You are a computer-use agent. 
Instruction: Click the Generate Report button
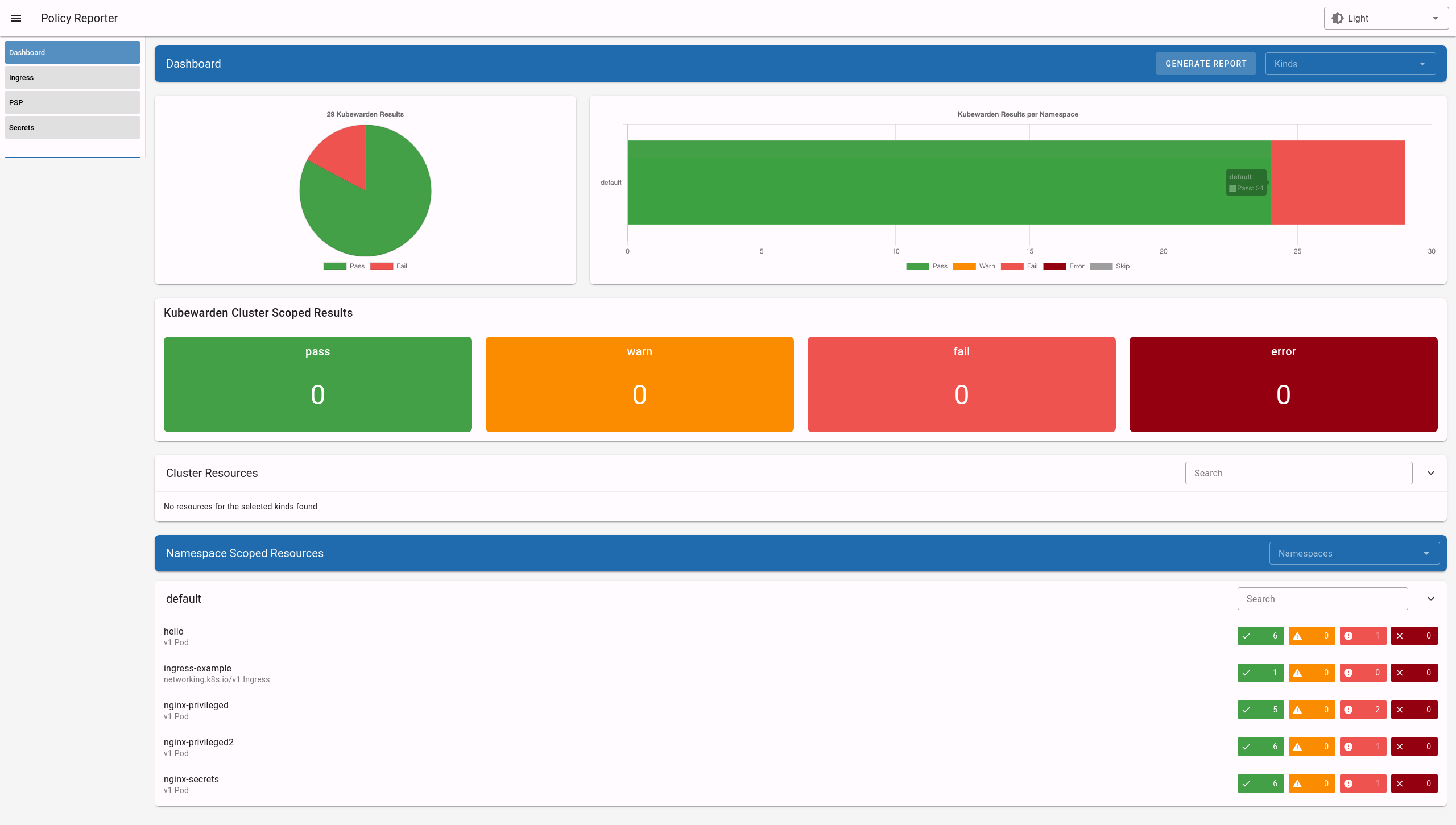coord(1205,63)
